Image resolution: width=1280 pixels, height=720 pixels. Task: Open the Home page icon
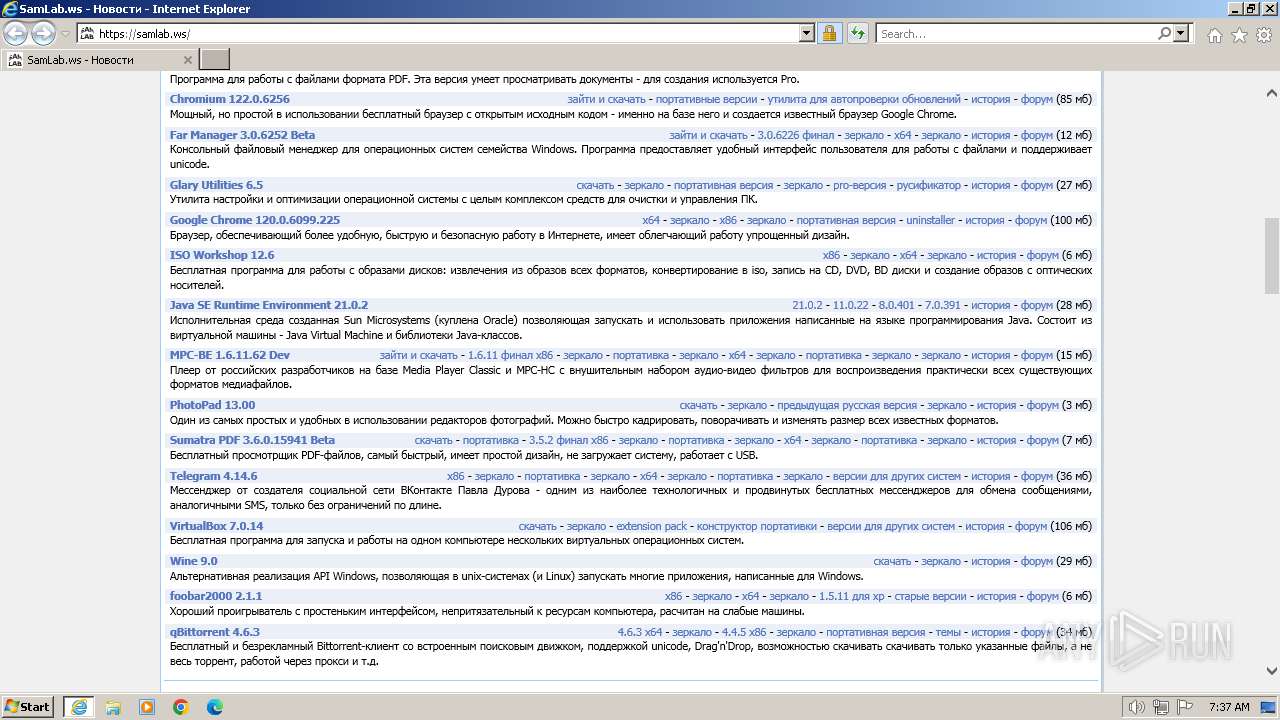point(1214,35)
